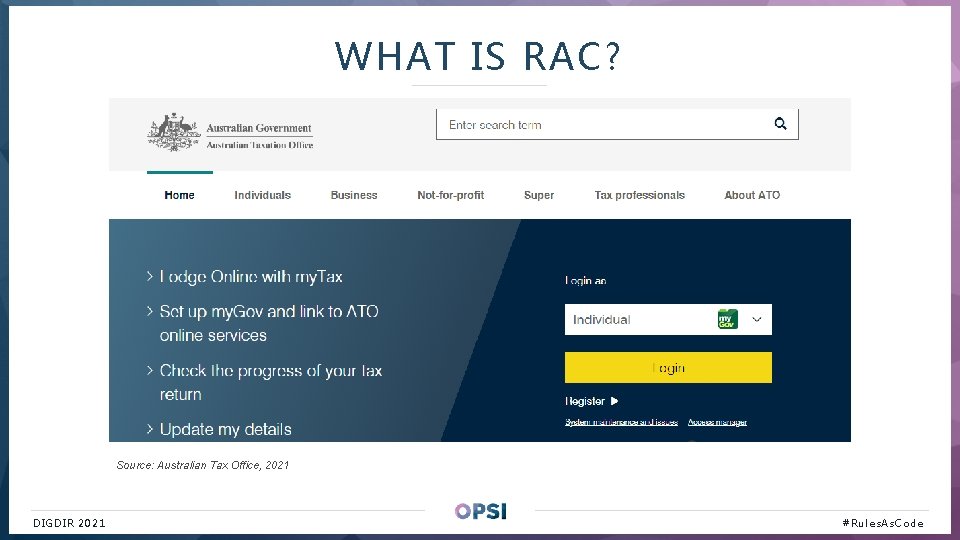
Task: Click the DIGDIR 2021 footer text
Action: coord(69,523)
